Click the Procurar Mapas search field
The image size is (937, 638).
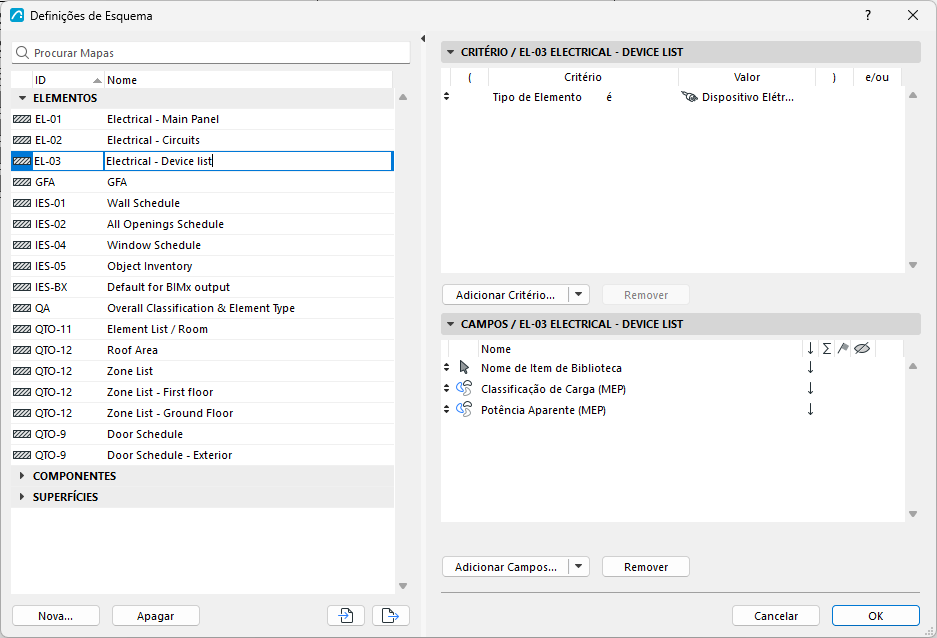211,53
